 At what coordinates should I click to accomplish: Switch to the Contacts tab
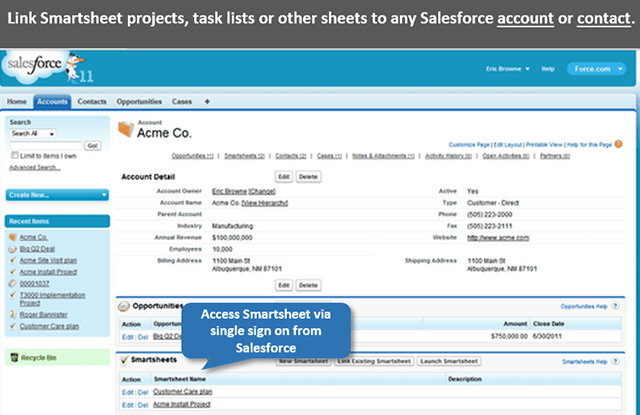(x=92, y=102)
